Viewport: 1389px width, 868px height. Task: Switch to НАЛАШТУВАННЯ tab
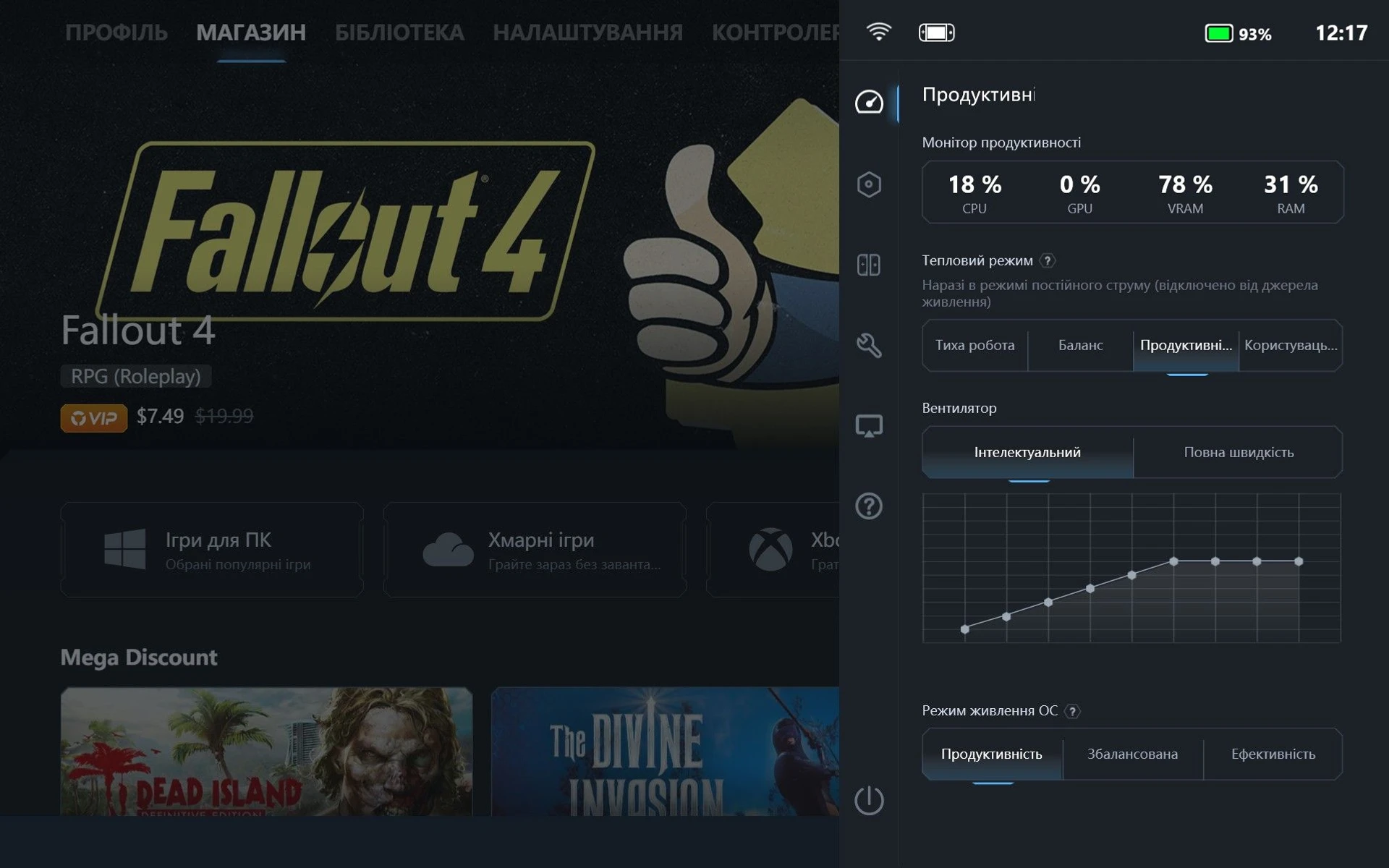point(587,33)
